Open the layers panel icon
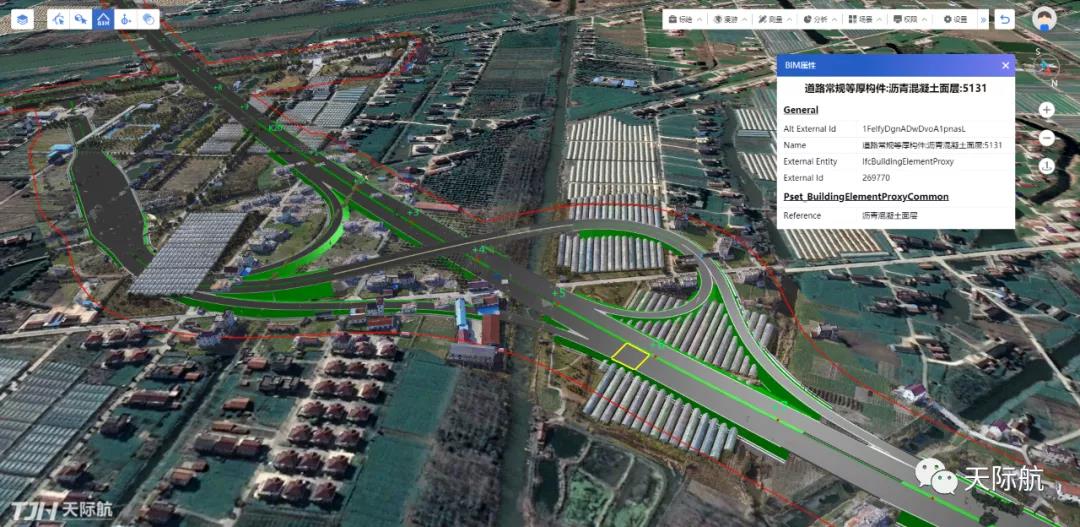 point(24,19)
